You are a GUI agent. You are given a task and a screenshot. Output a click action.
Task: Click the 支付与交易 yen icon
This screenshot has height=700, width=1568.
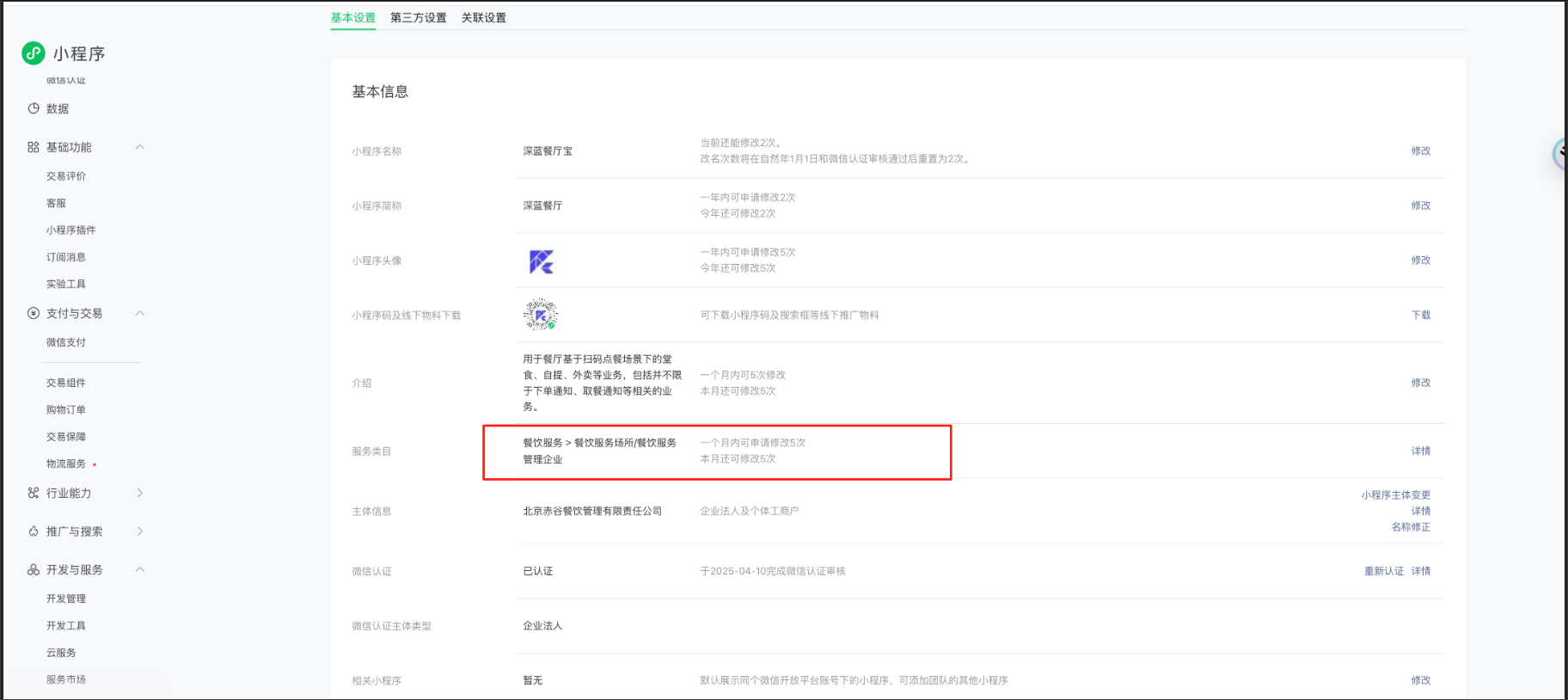tap(34, 313)
